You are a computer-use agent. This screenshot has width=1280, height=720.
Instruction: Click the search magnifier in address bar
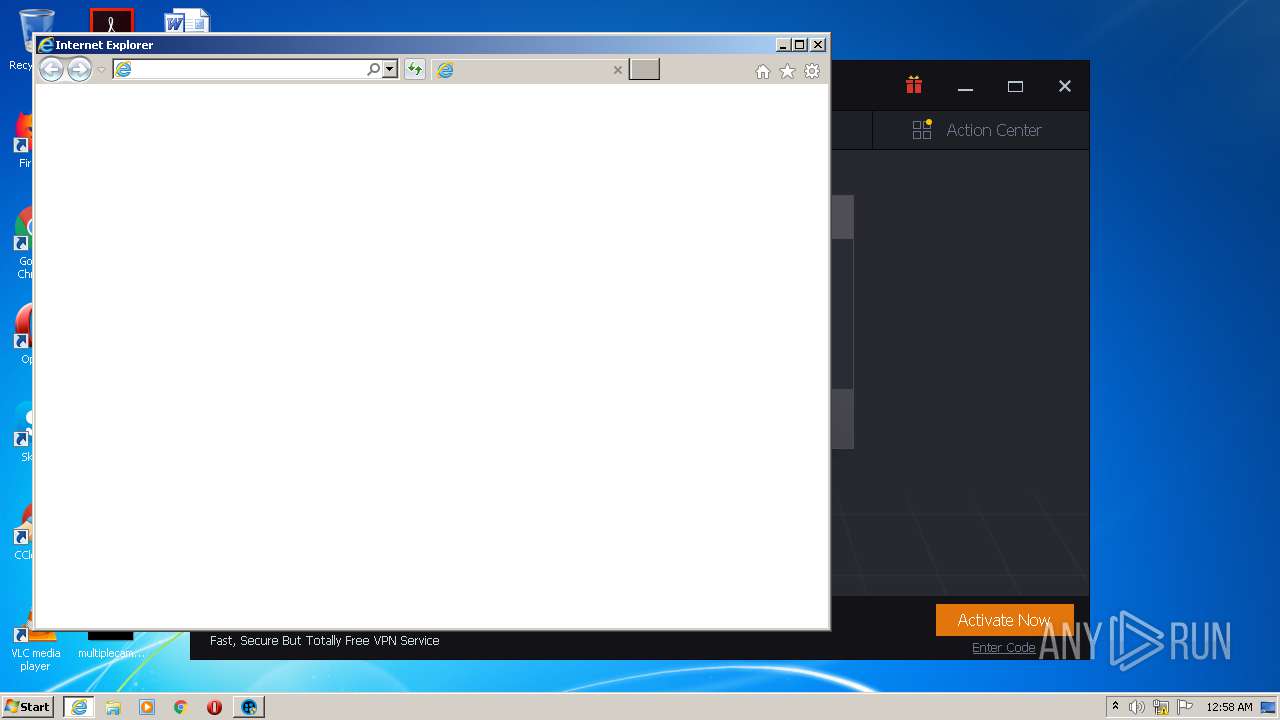point(374,69)
